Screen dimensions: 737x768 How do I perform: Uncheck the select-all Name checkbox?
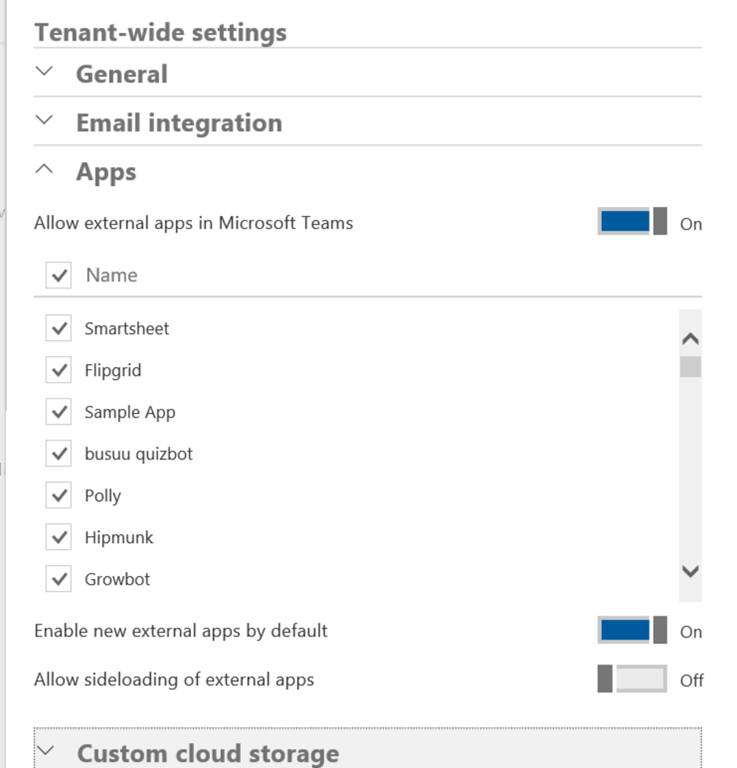point(59,275)
